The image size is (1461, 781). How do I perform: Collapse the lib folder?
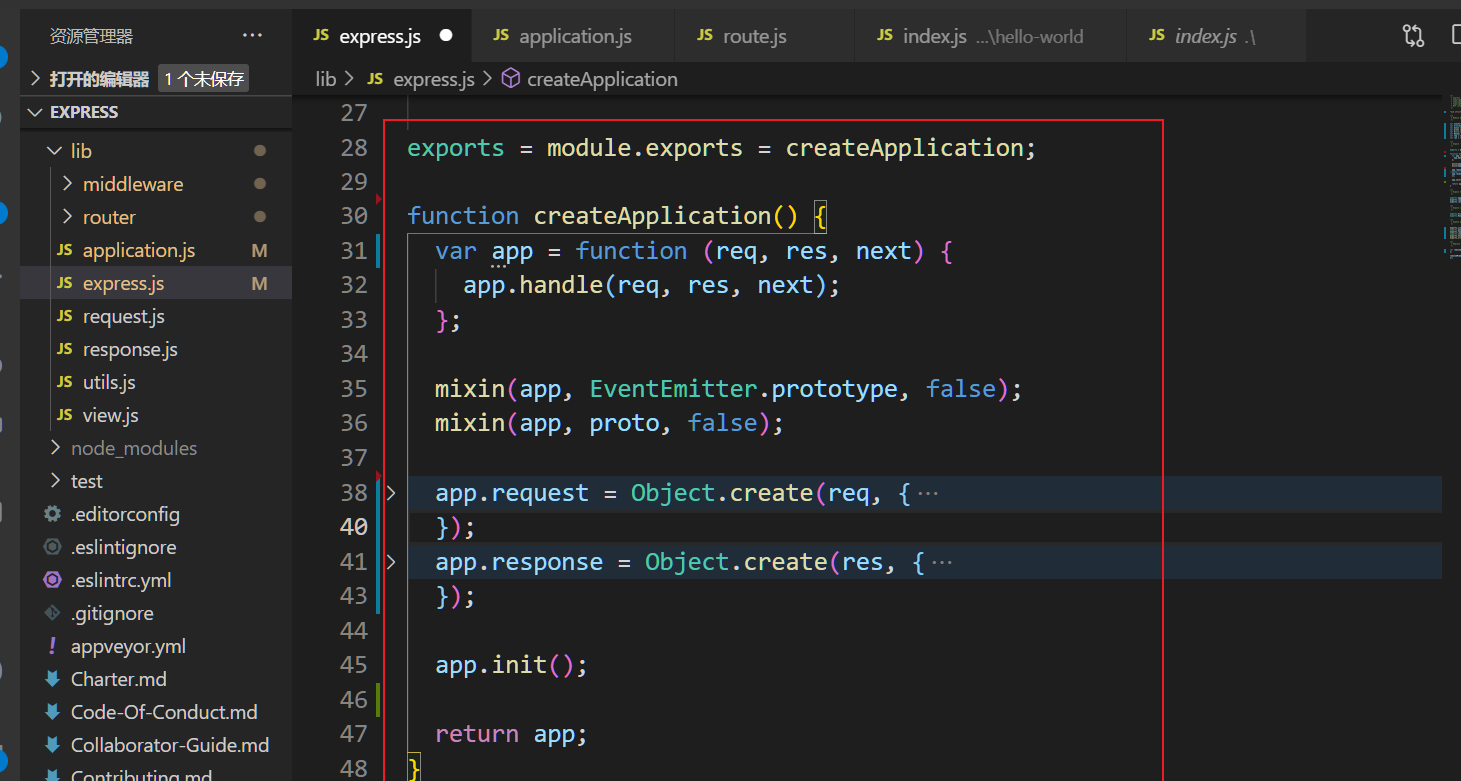(x=80, y=151)
